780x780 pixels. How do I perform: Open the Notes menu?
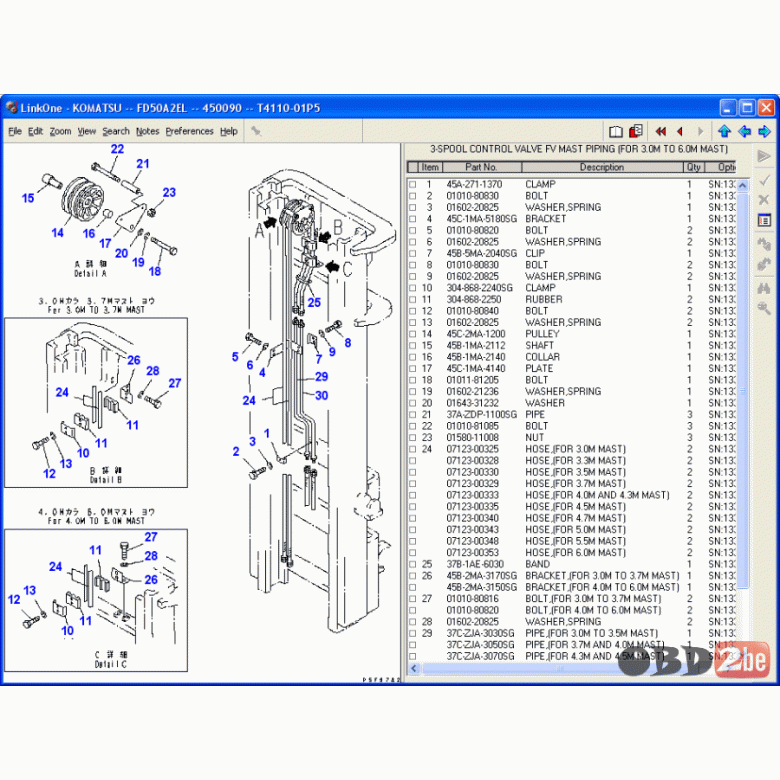[x=147, y=131]
